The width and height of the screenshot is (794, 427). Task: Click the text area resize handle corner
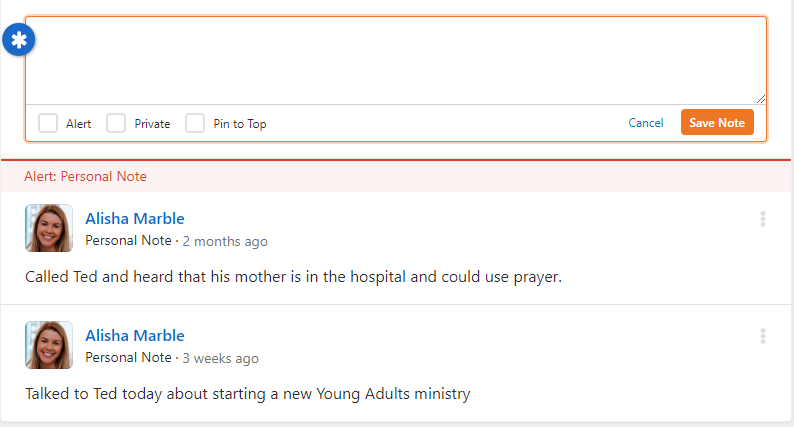click(x=761, y=99)
